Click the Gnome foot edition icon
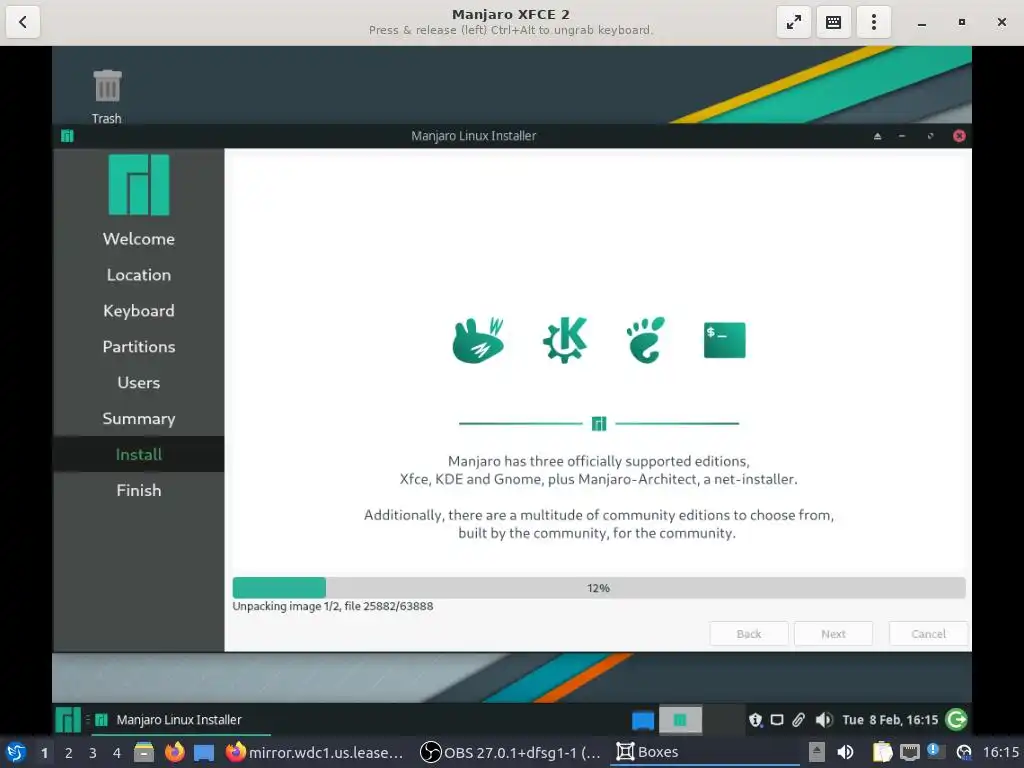 (645, 340)
